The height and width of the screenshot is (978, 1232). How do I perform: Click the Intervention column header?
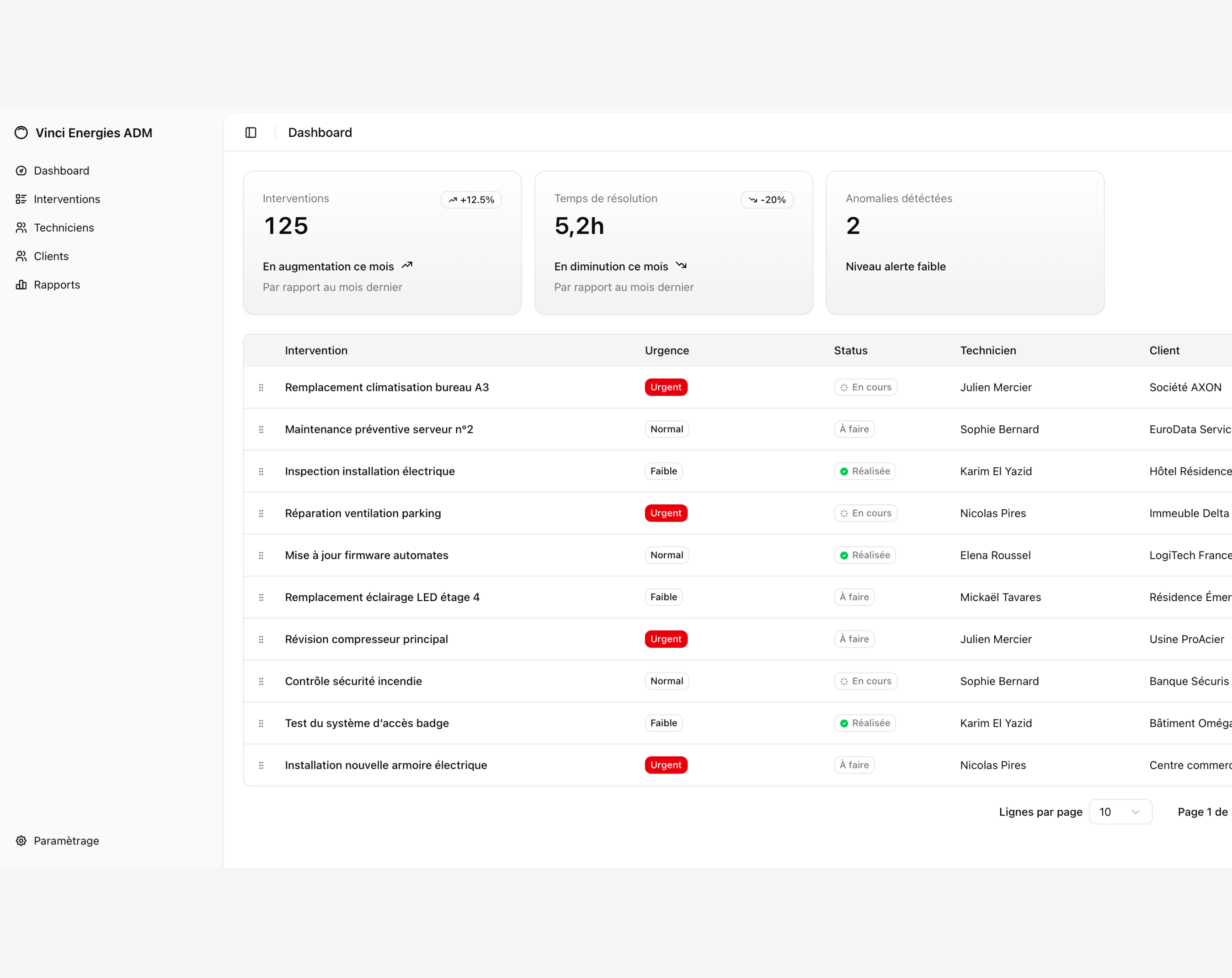click(x=316, y=350)
